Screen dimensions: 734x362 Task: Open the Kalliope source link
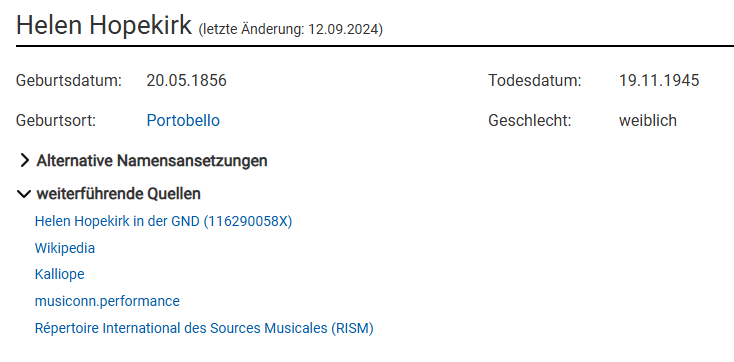[x=59, y=274]
